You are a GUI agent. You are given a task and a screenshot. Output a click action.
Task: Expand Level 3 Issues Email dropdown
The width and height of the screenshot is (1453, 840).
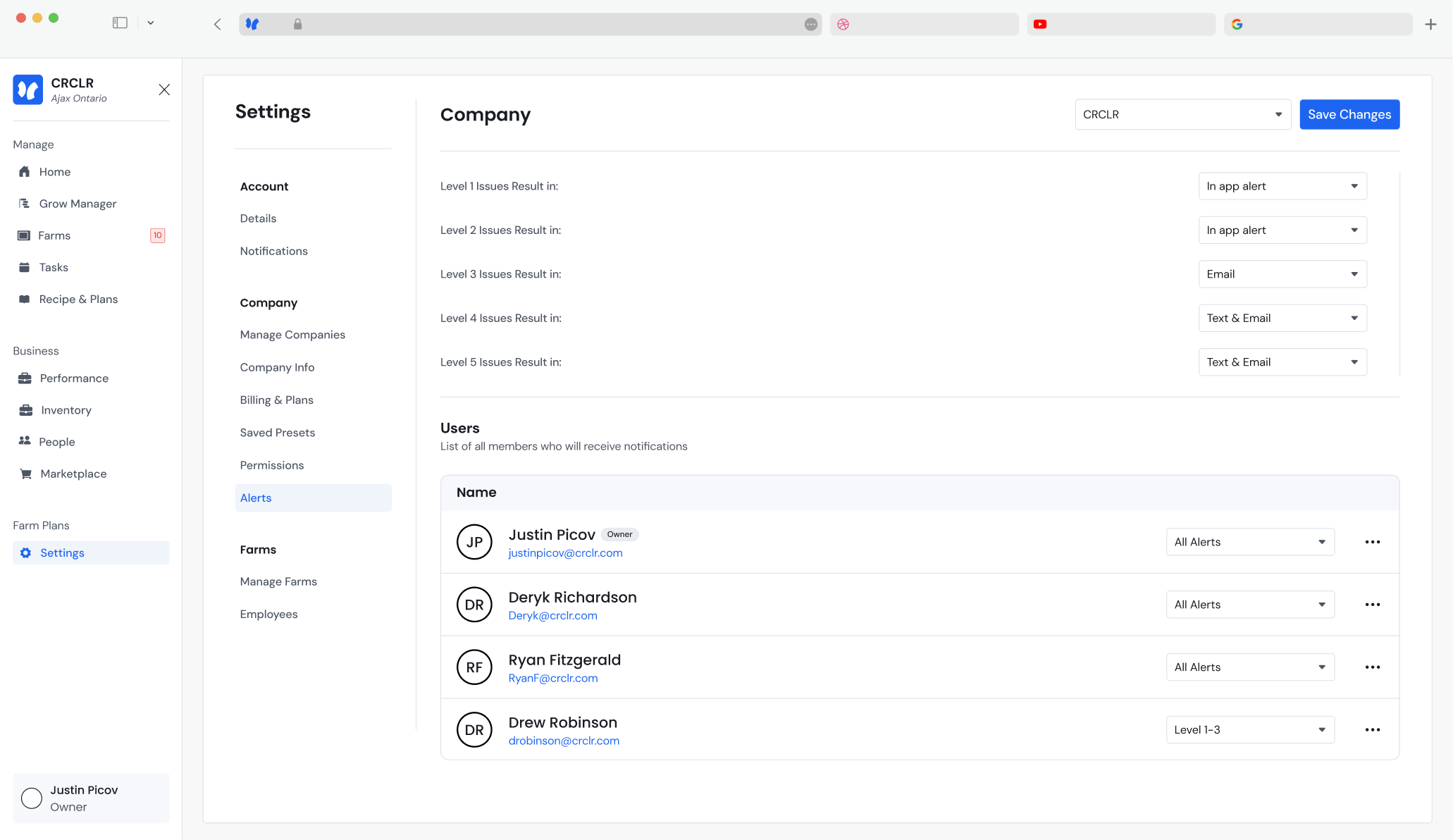pos(1282,274)
